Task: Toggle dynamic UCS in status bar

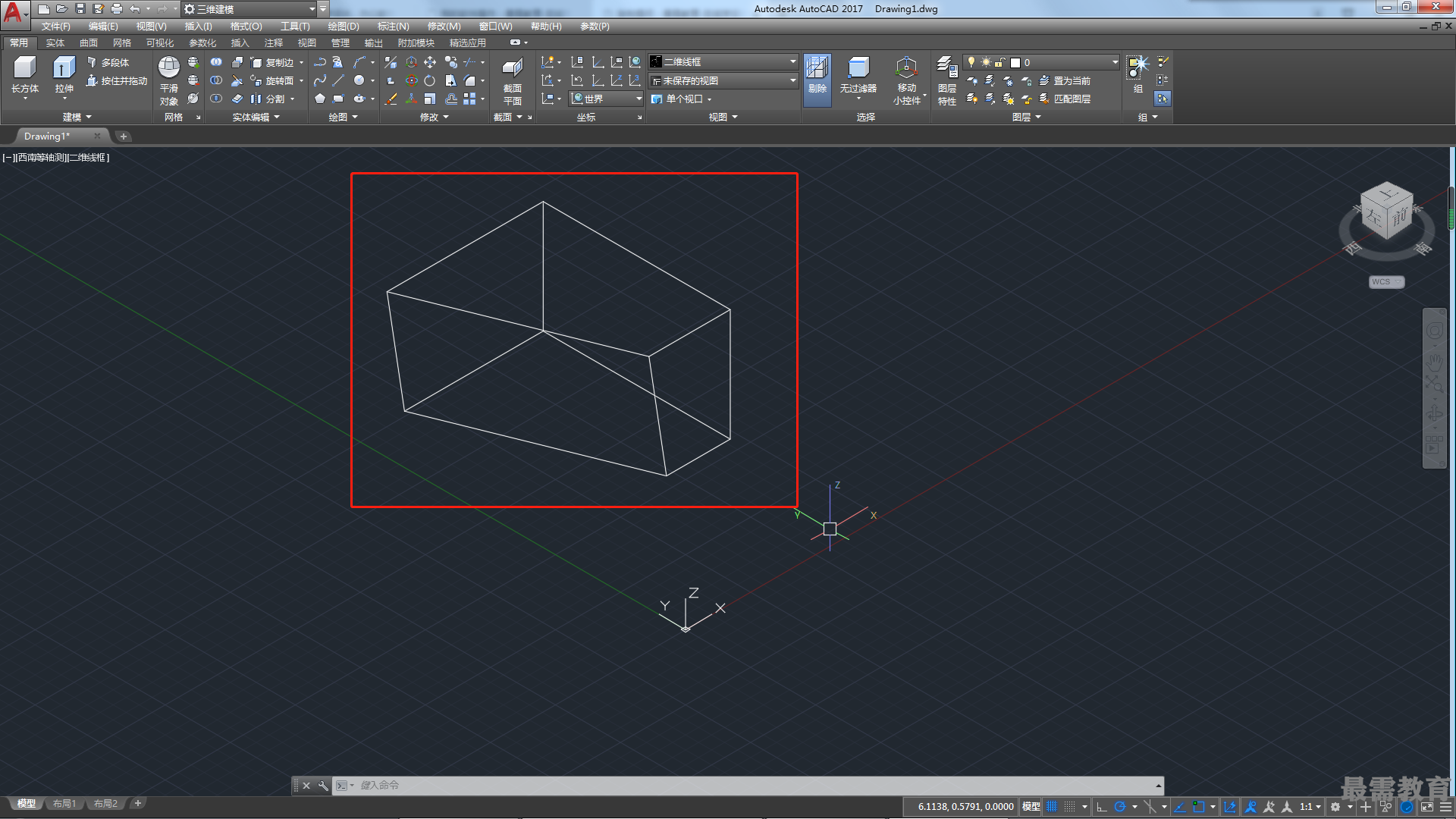Action: (x=1229, y=807)
